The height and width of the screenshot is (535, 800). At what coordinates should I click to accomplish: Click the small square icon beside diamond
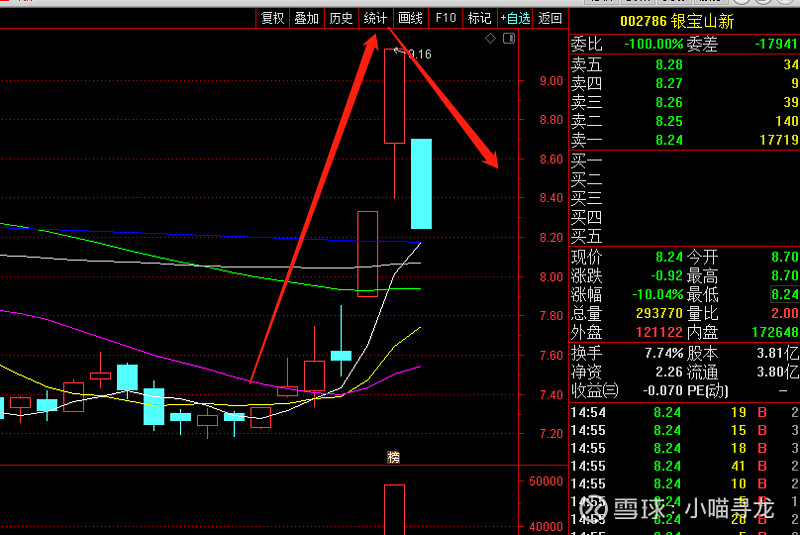point(509,39)
